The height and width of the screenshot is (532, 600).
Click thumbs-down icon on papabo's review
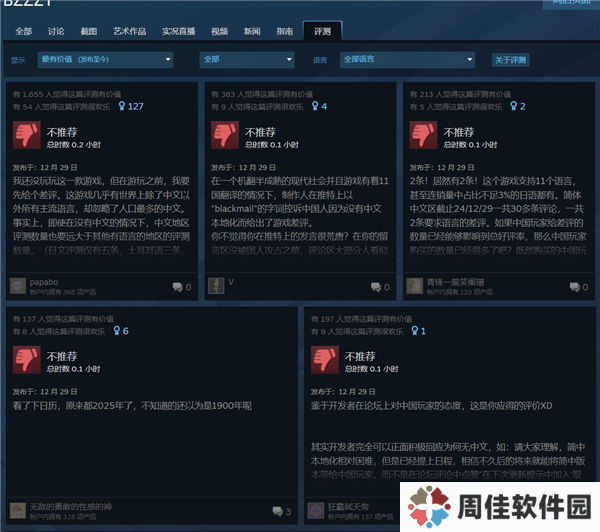(x=27, y=135)
